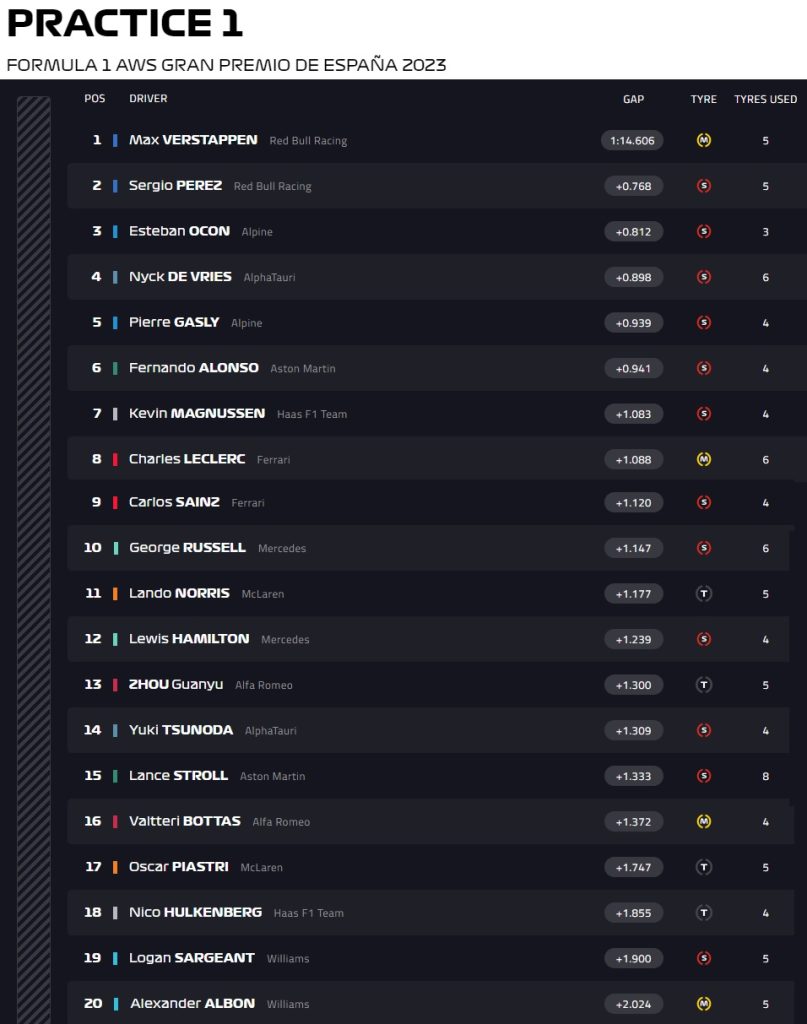807x1024 pixels.
Task: Click the DRIVER column header
Action: click(x=148, y=99)
